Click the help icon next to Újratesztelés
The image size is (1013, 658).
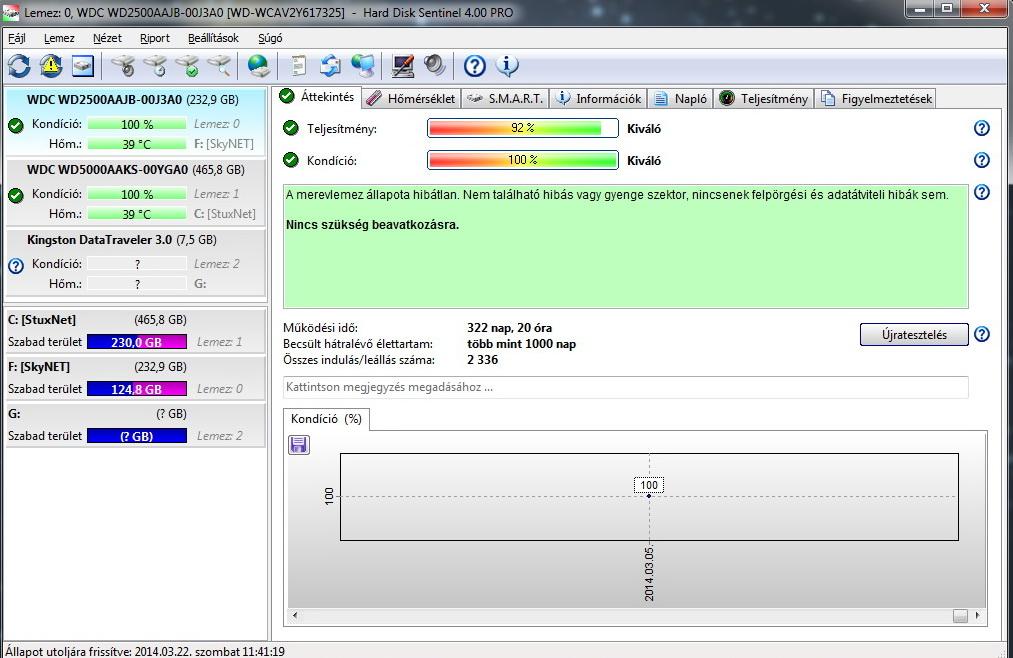click(x=981, y=334)
